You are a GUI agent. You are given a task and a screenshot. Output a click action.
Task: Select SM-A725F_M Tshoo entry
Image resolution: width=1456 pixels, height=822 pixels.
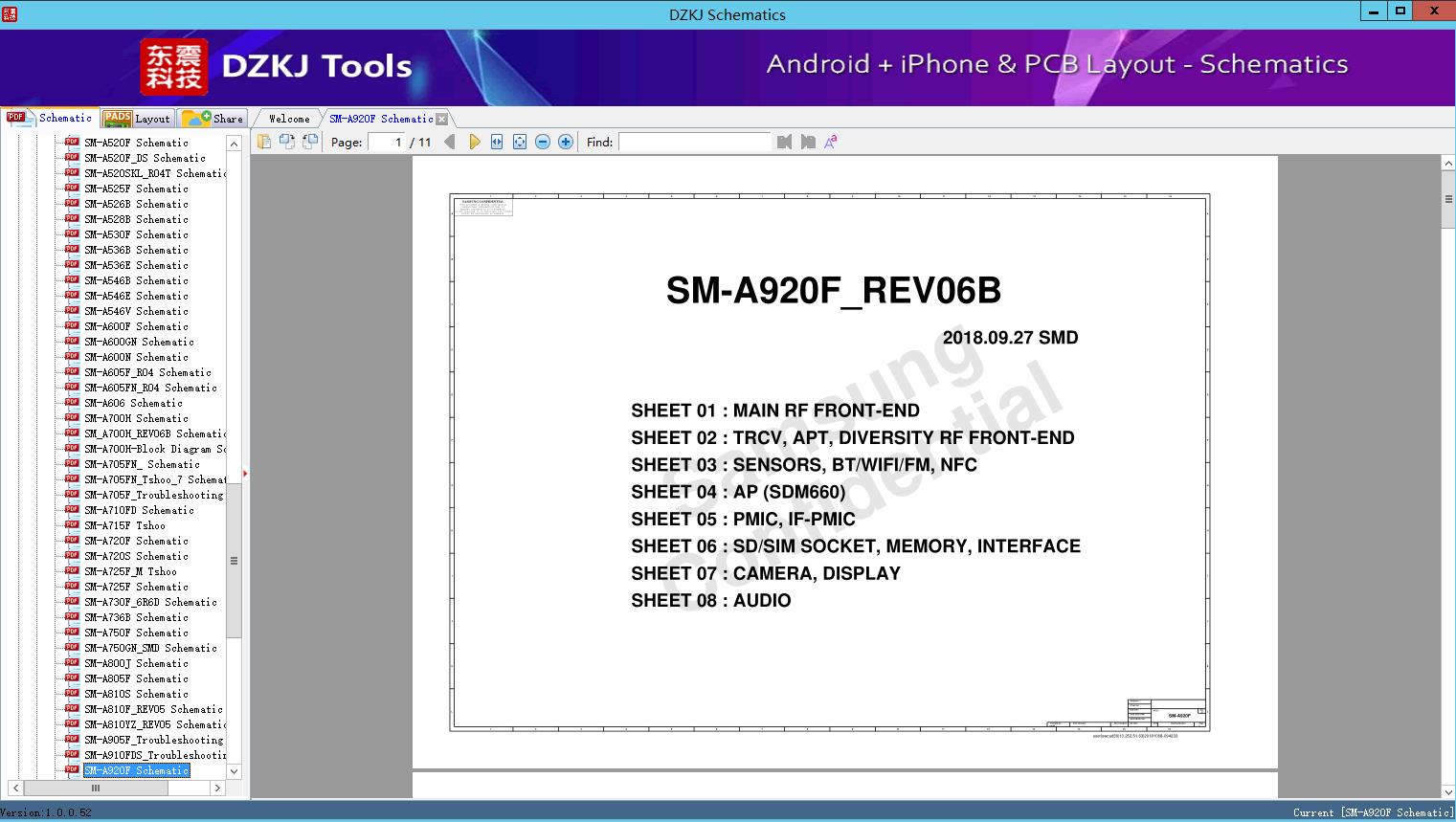pos(130,571)
